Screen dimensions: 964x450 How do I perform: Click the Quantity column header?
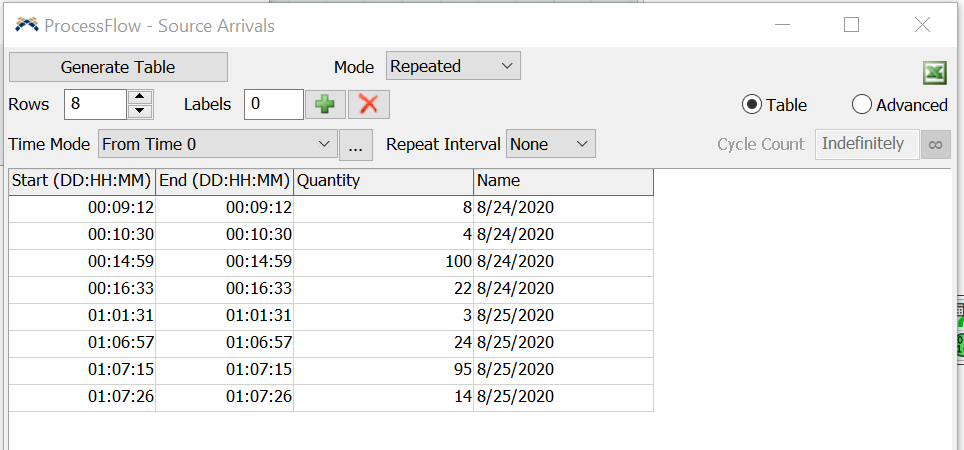point(383,181)
